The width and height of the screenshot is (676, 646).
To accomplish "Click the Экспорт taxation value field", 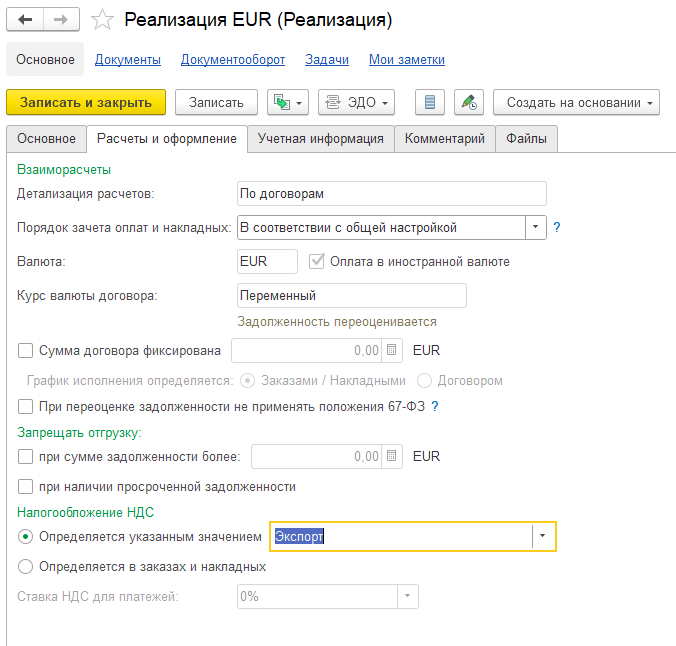I will click(402, 536).
